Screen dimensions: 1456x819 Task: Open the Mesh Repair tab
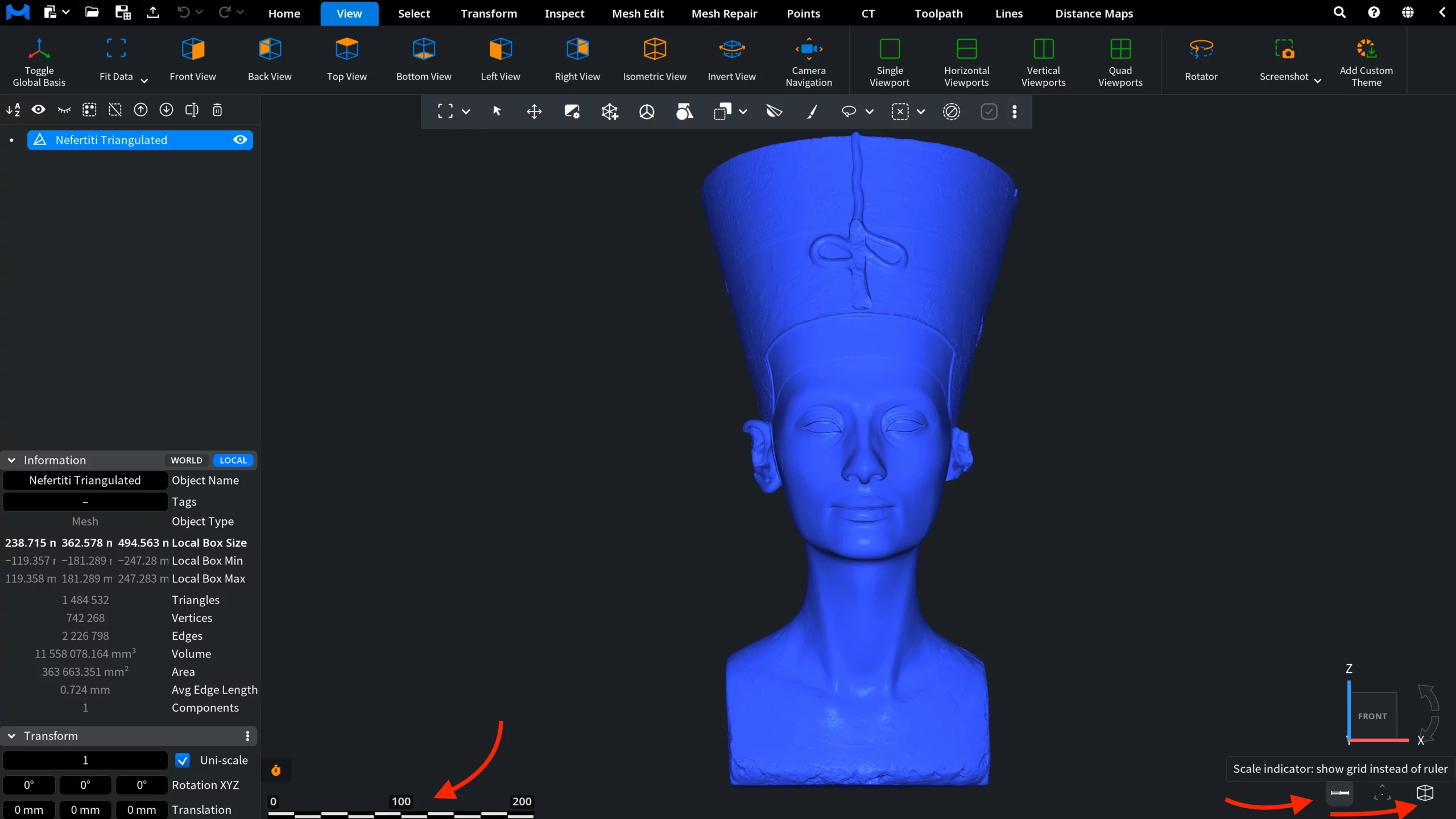(724, 14)
